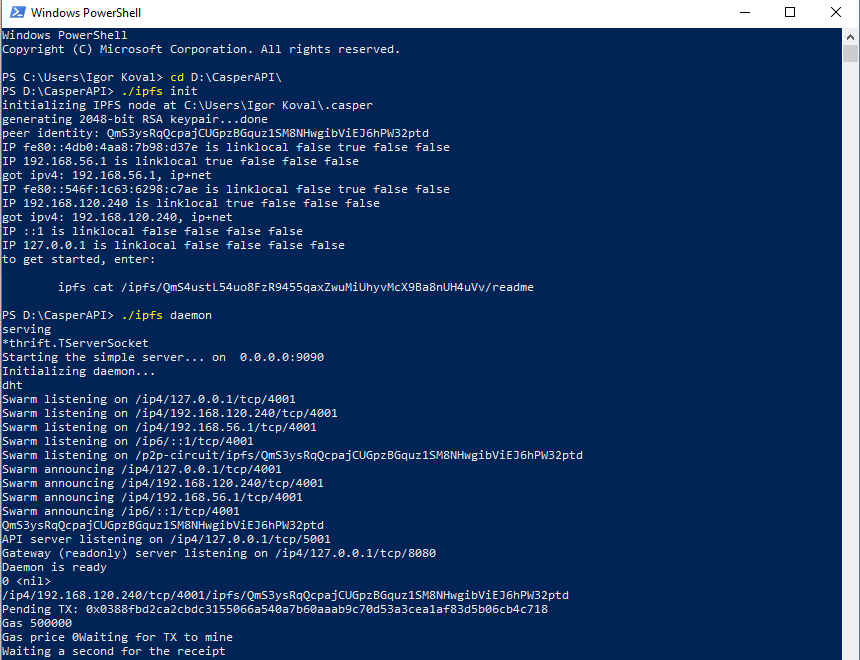Click the 'Daemon is ready' line
The image size is (860, 660).
(x=54, y=567)
